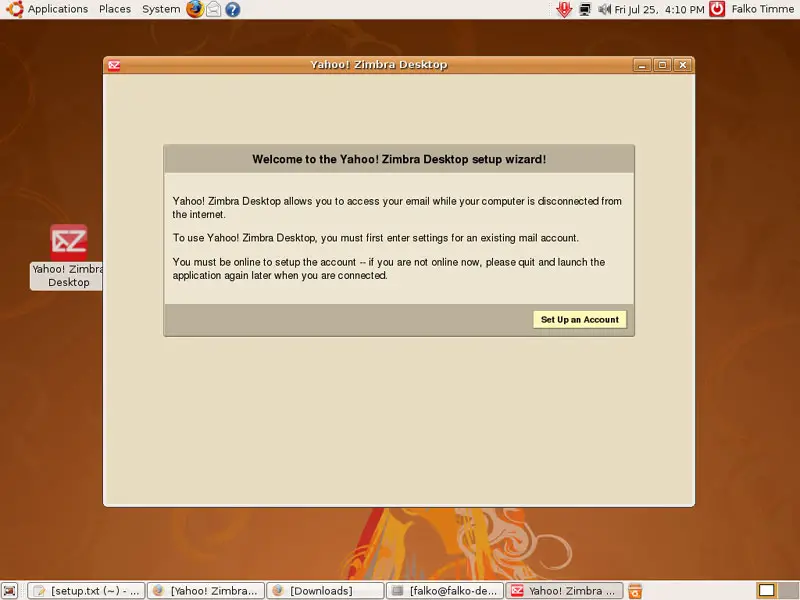Click the "Yahoo! Zimbra Desktop" window title text
This screenshot has width=800, height=600.
pyautogui.click(x=379, y=65)
